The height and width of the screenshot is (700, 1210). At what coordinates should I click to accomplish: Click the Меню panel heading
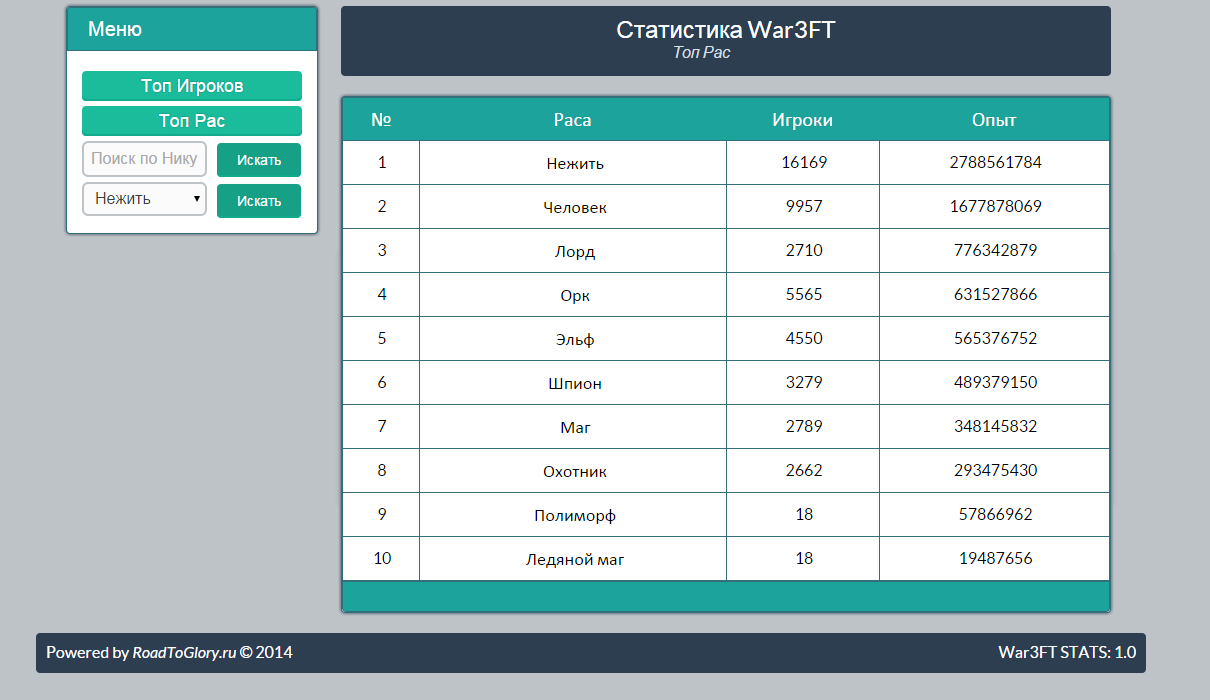(x=115, y=29)
